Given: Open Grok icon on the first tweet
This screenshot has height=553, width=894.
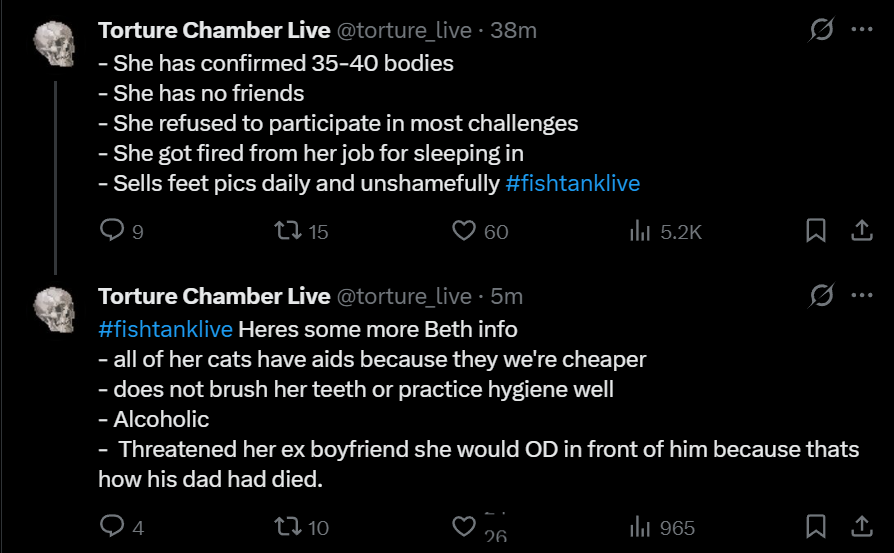Looking at the screenshot, I should [822, 30].
